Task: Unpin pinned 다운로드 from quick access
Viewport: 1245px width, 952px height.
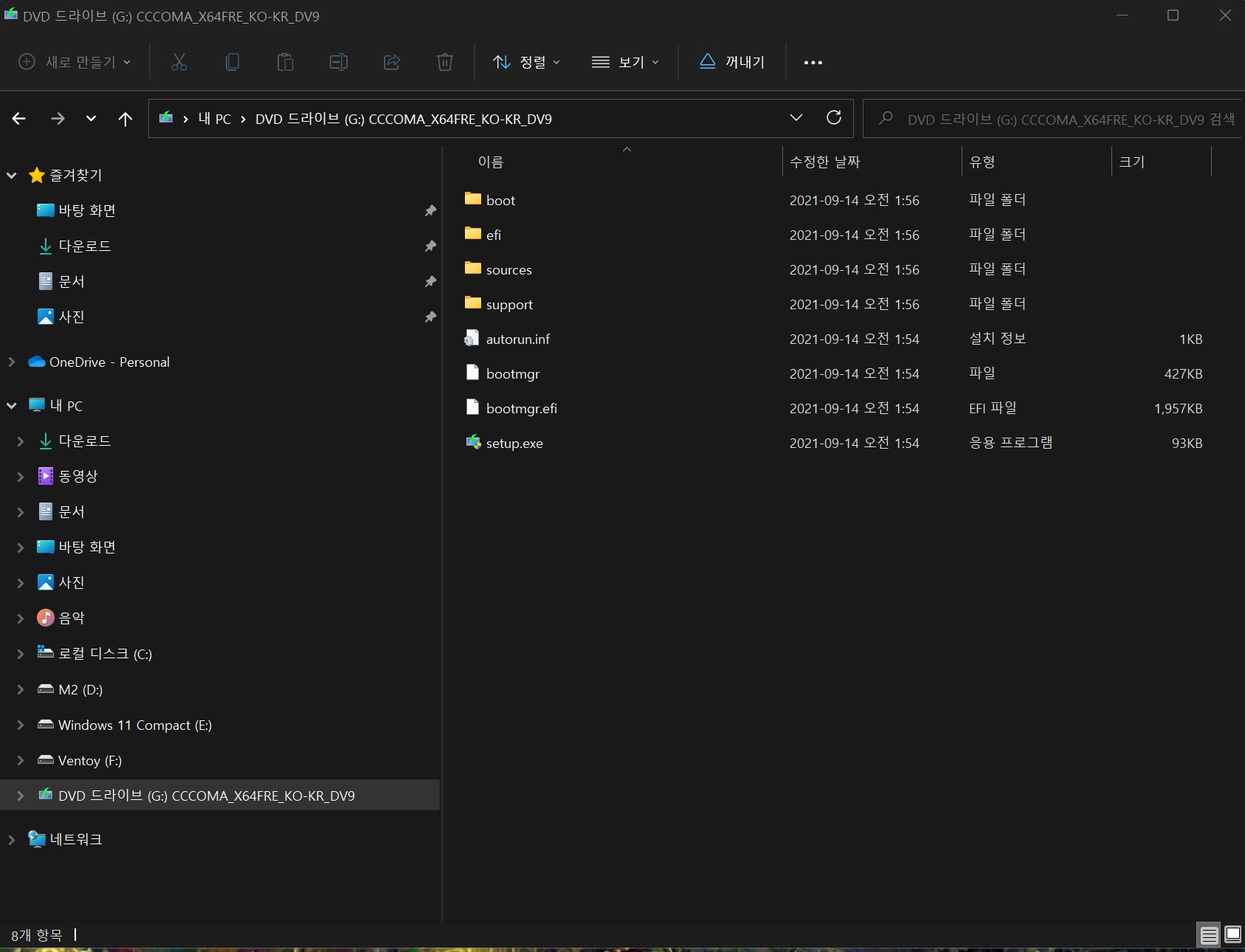Action: point(430,246)
